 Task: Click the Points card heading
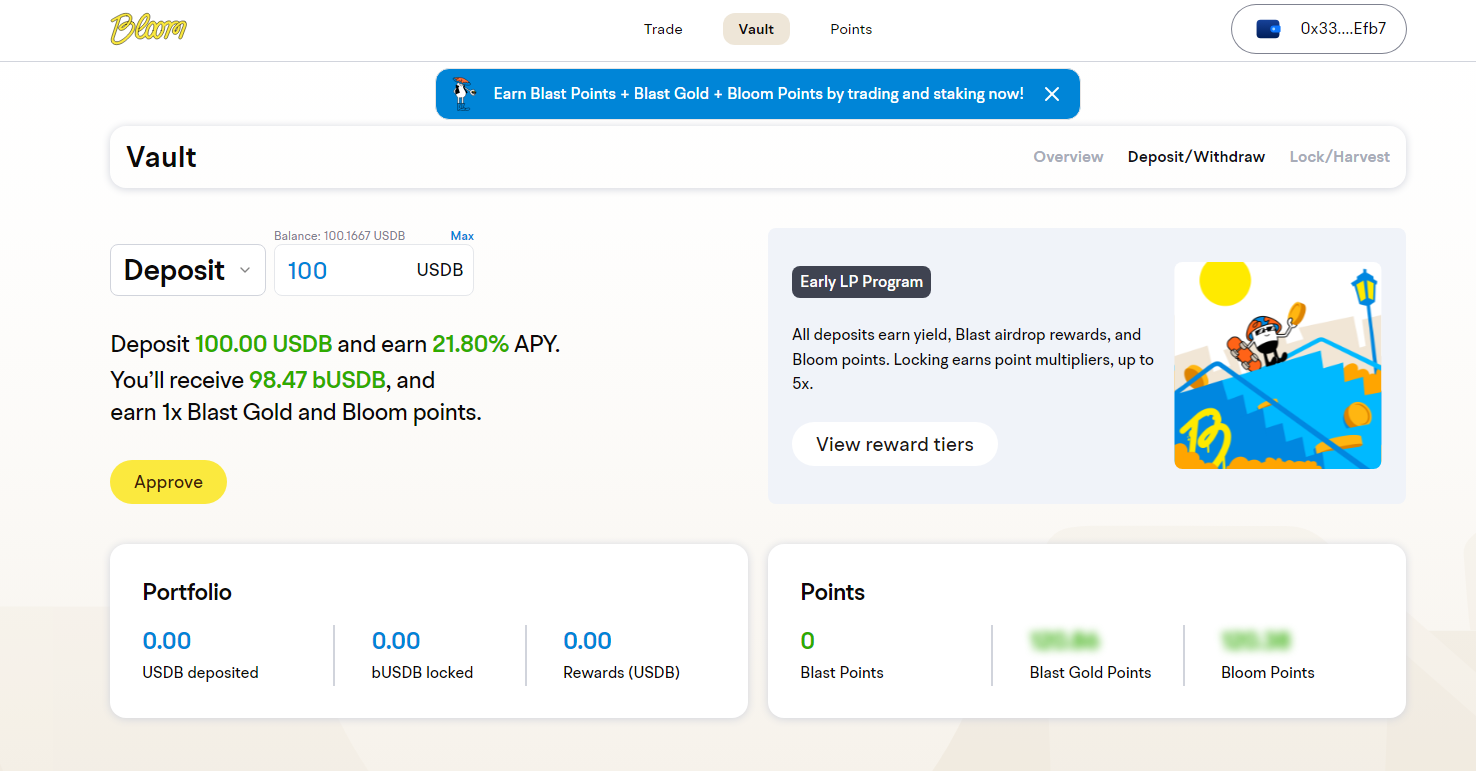coord(833,592)
